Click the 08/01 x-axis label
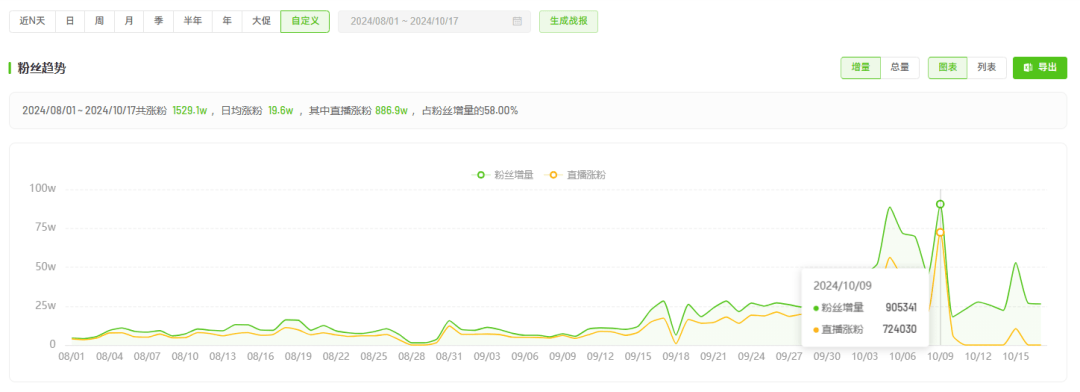 (72, 357)
